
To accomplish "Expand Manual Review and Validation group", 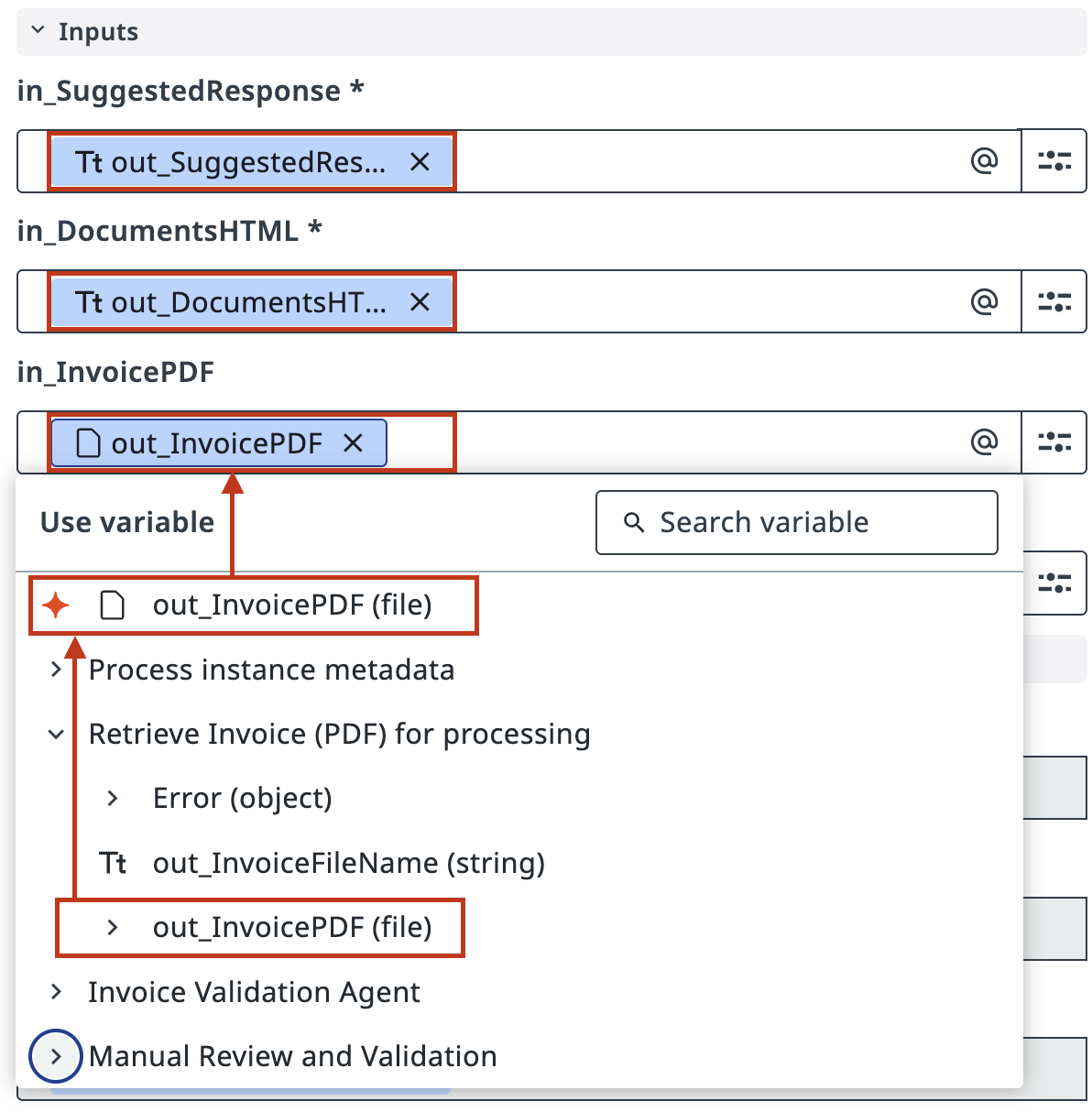I will pos(56,1056).
